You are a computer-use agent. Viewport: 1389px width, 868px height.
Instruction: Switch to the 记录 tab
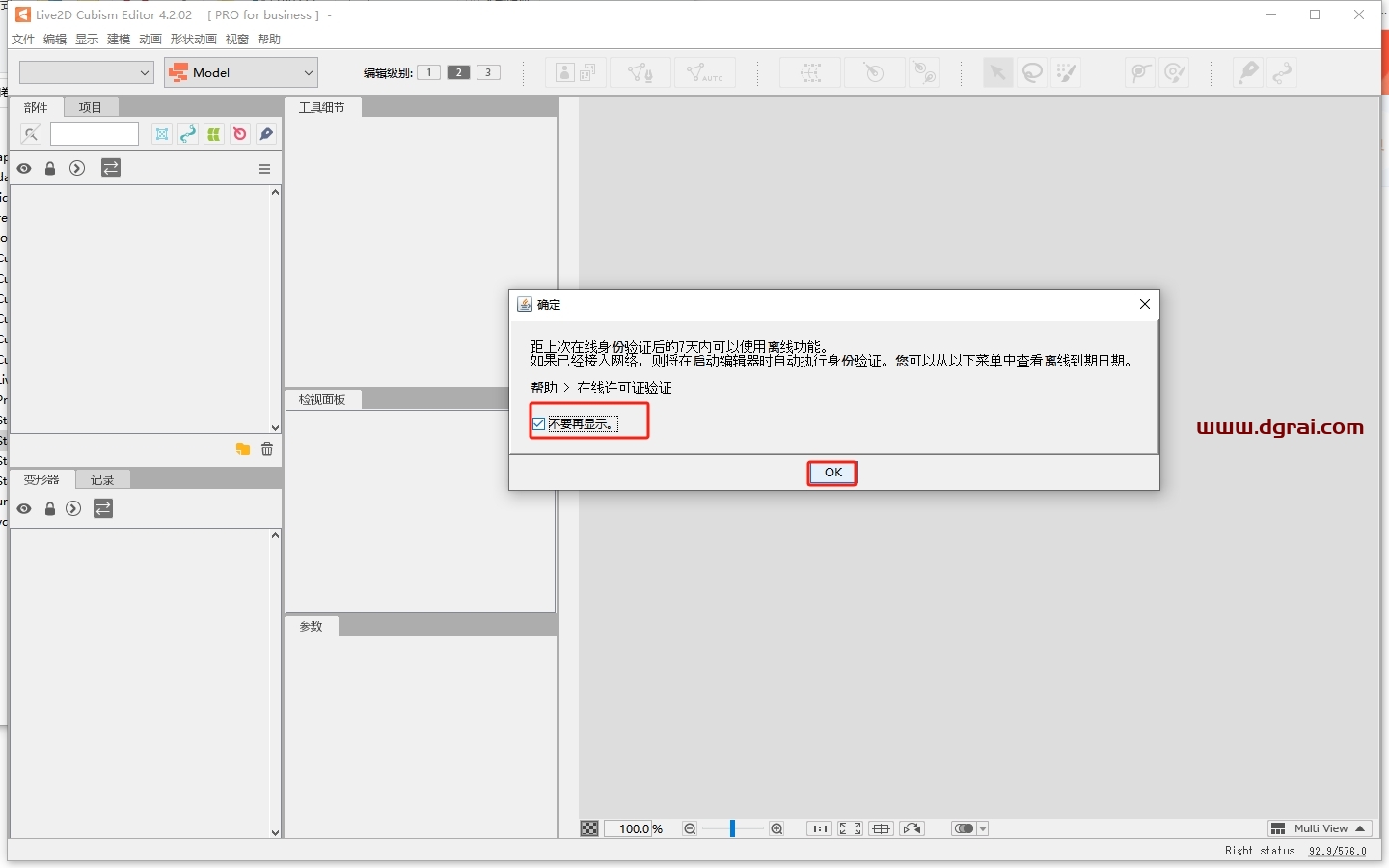102,479
